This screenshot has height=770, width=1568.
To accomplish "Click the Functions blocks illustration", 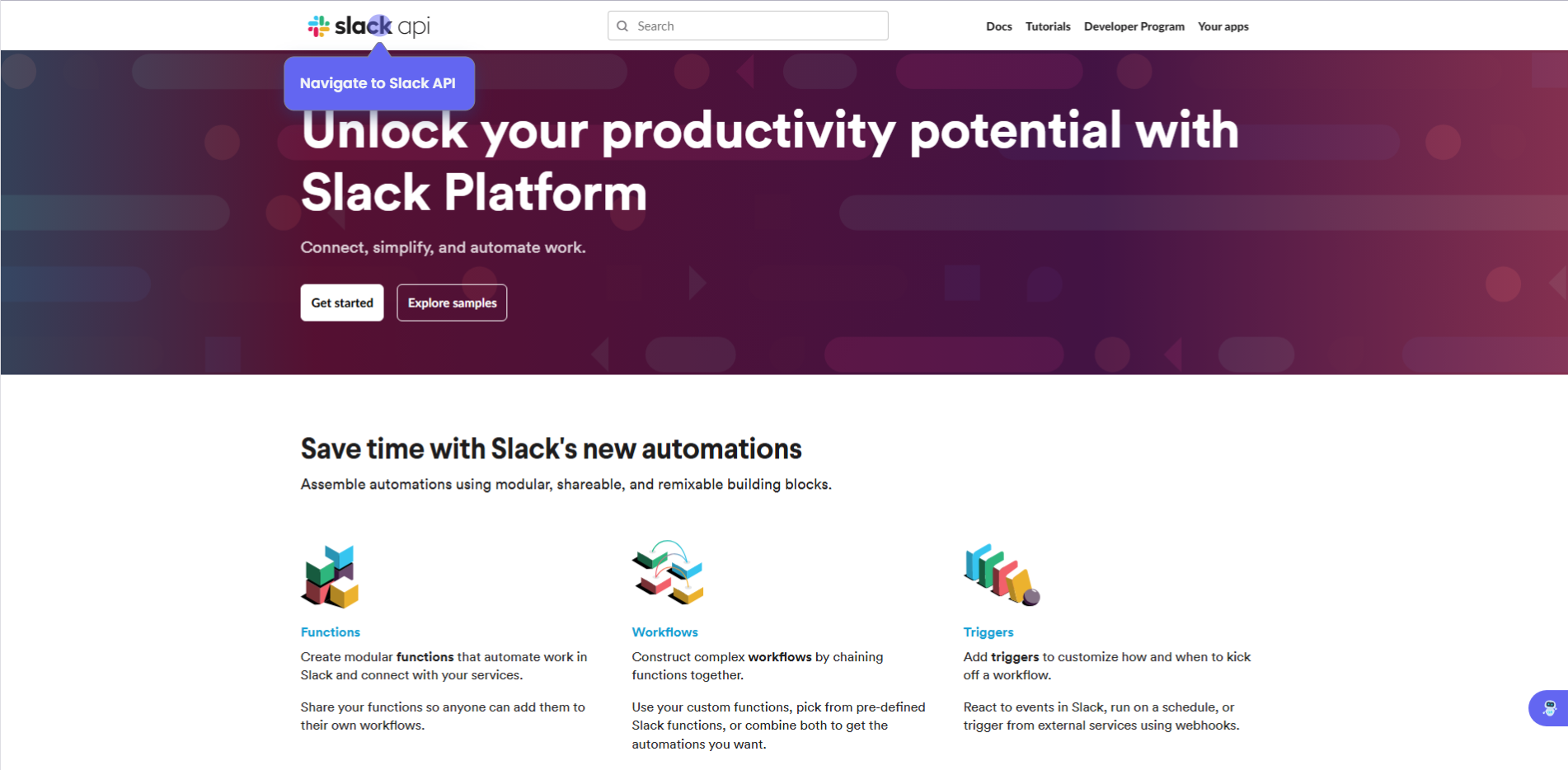I will point(330,576).
